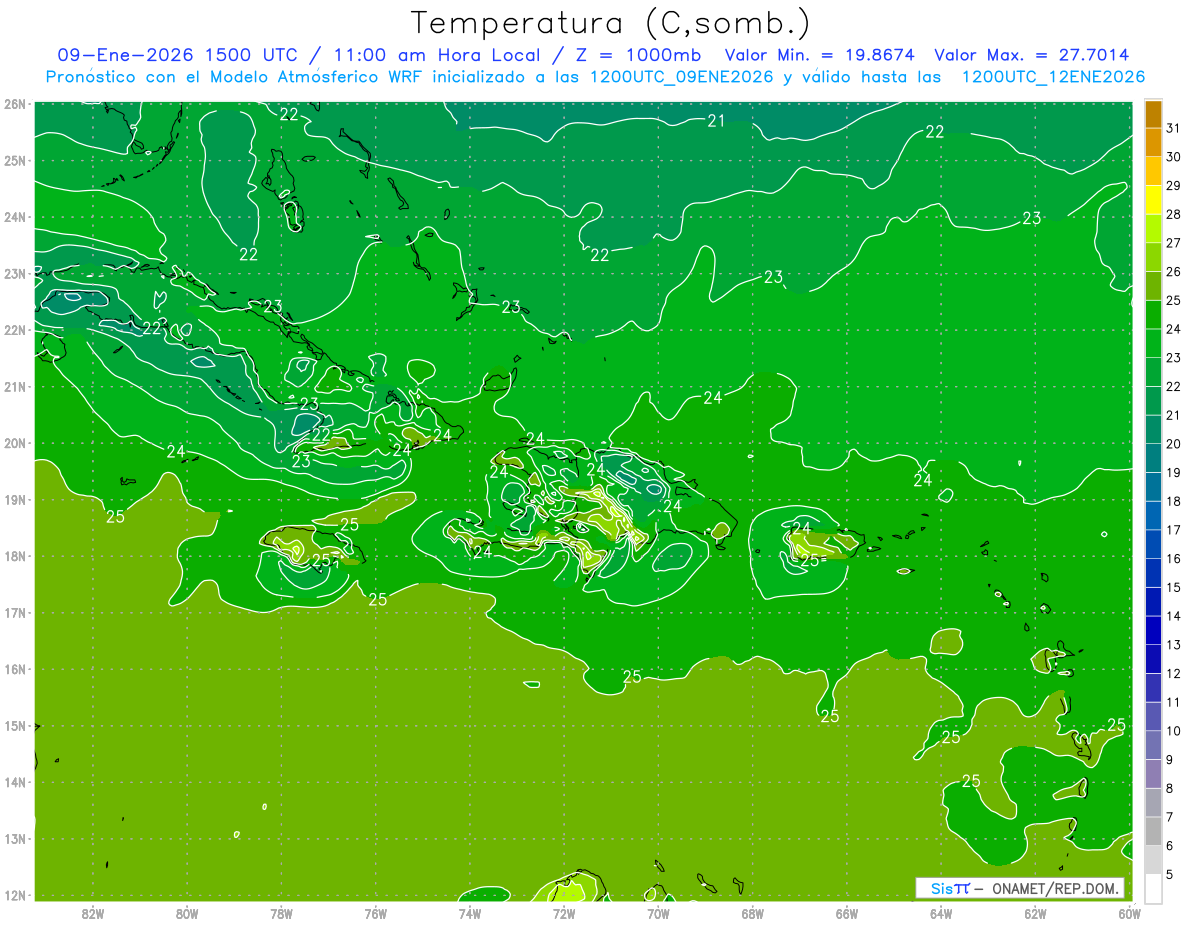
Task: Click the '1200UTC_12ENE2026' valid-until time
Action: pyautogui.click(x=1053, y=77)
